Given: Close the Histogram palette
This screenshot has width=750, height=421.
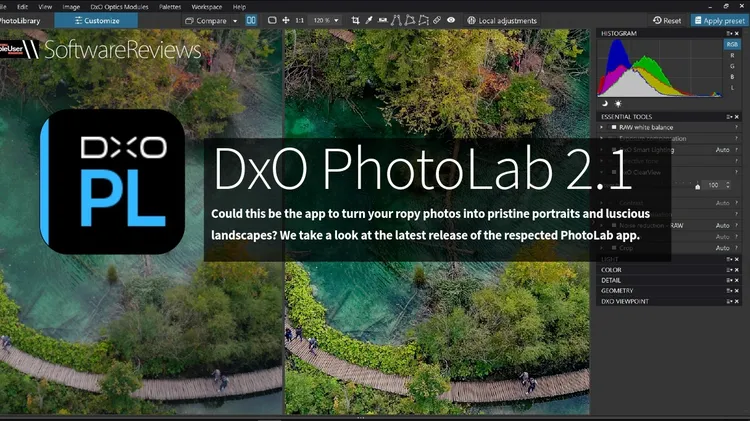Looking at the screenshot, I should 737,33.
